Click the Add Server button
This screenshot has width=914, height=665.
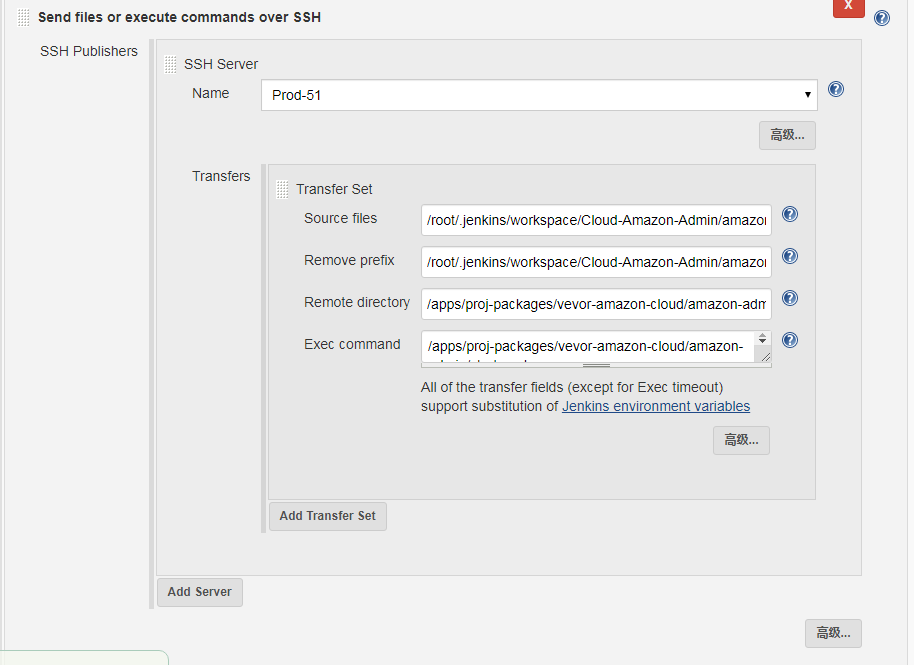click(x=200, y=592)
